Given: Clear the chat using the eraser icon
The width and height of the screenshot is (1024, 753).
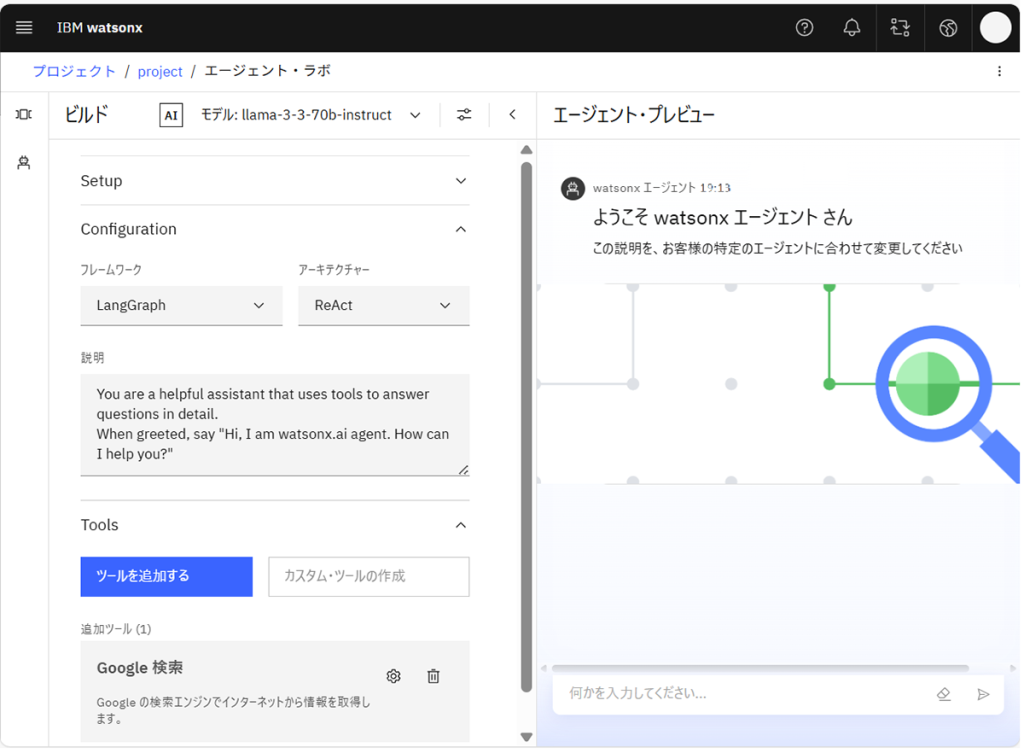Looking at the screenshot, I should point(944,693).
